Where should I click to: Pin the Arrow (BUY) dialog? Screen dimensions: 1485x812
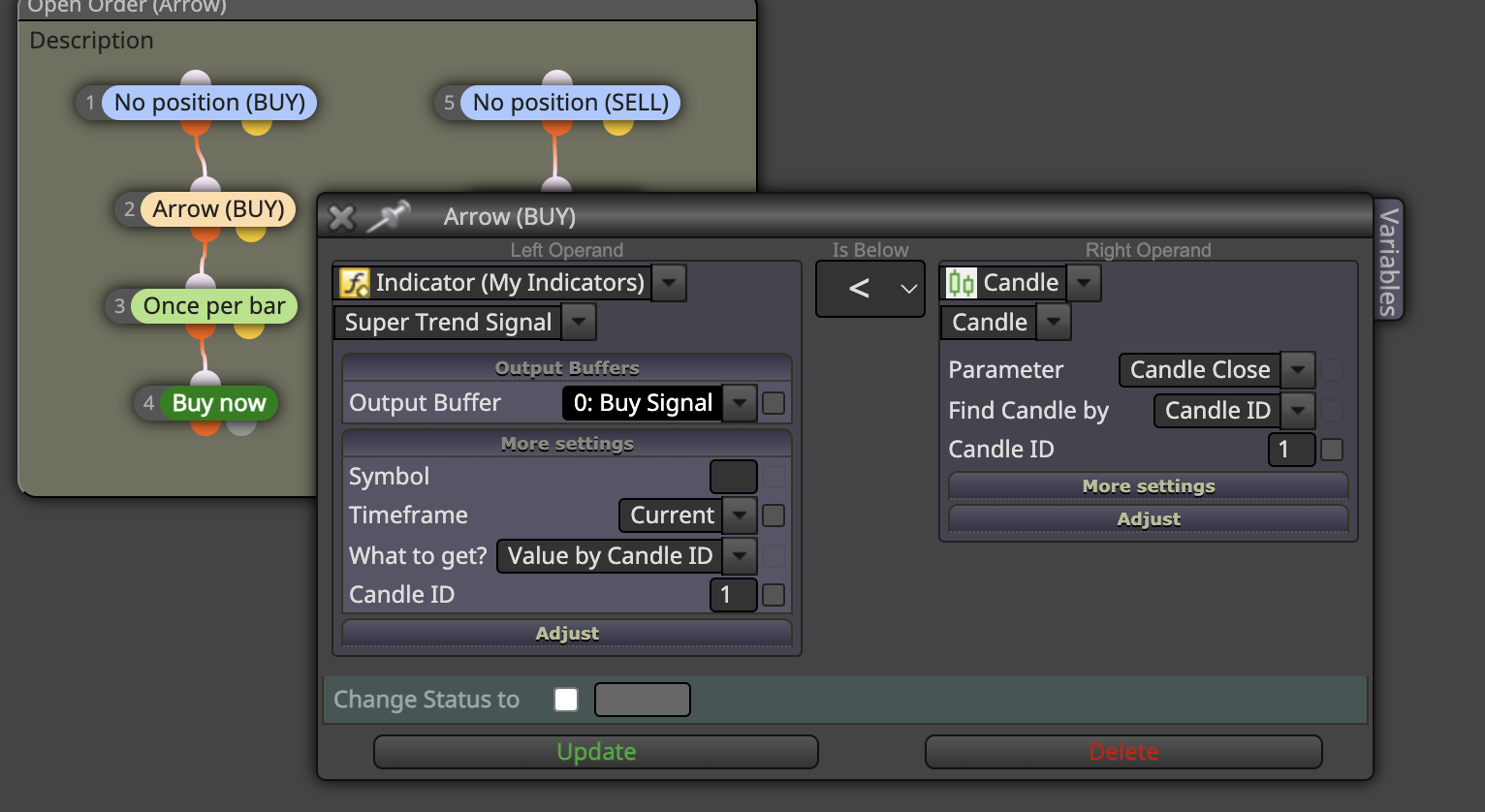[389, 216]
